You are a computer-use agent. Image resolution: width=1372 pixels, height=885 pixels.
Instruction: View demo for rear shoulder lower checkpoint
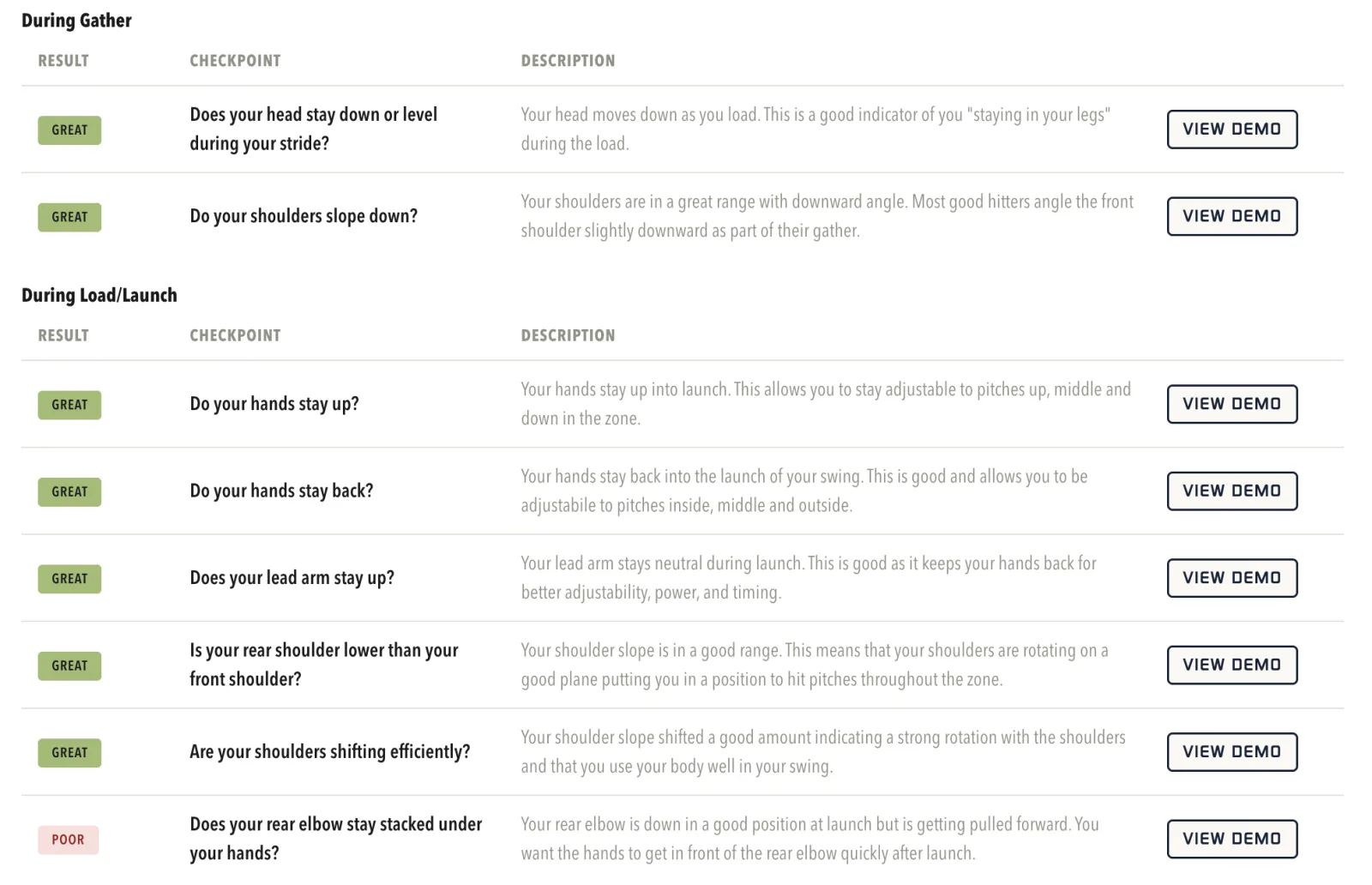click(1231, 665)
